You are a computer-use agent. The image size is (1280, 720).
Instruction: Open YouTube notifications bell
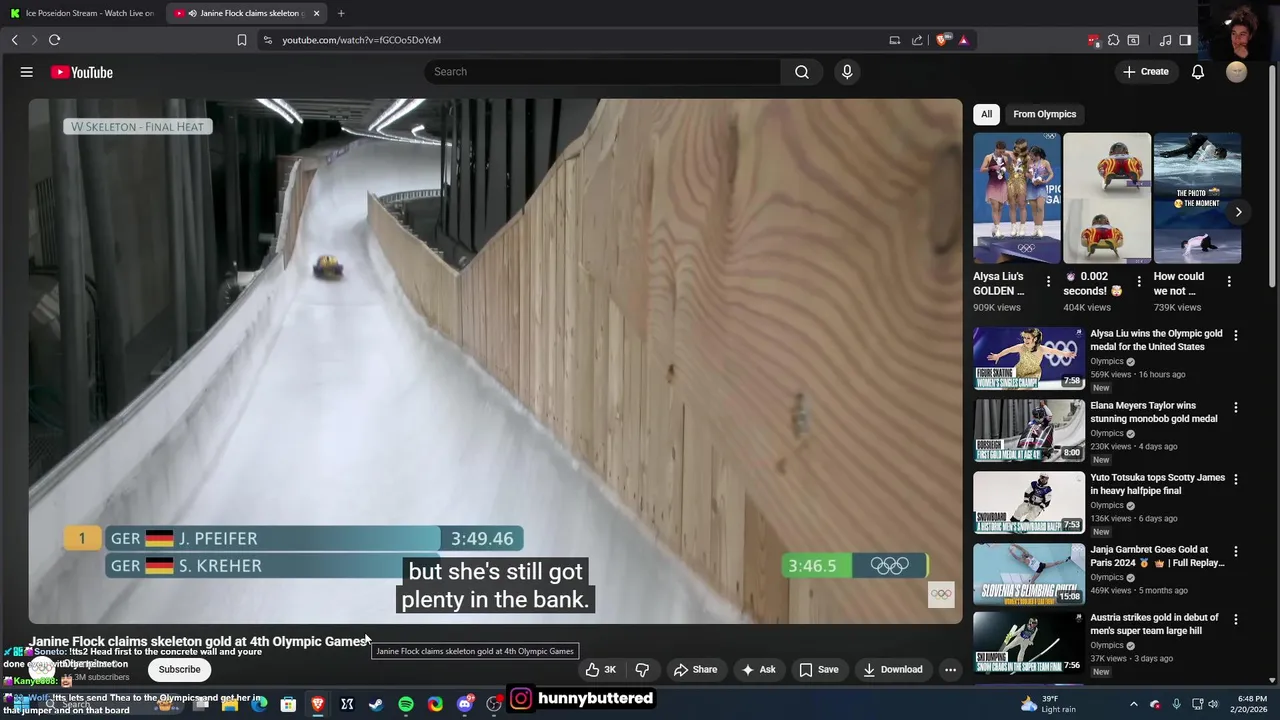[x=1198, y=72]
